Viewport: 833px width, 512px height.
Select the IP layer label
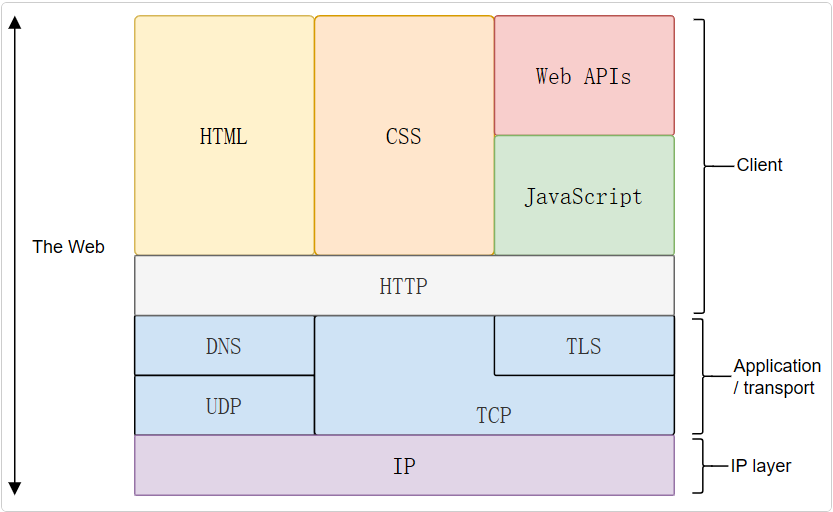point(761,466)
